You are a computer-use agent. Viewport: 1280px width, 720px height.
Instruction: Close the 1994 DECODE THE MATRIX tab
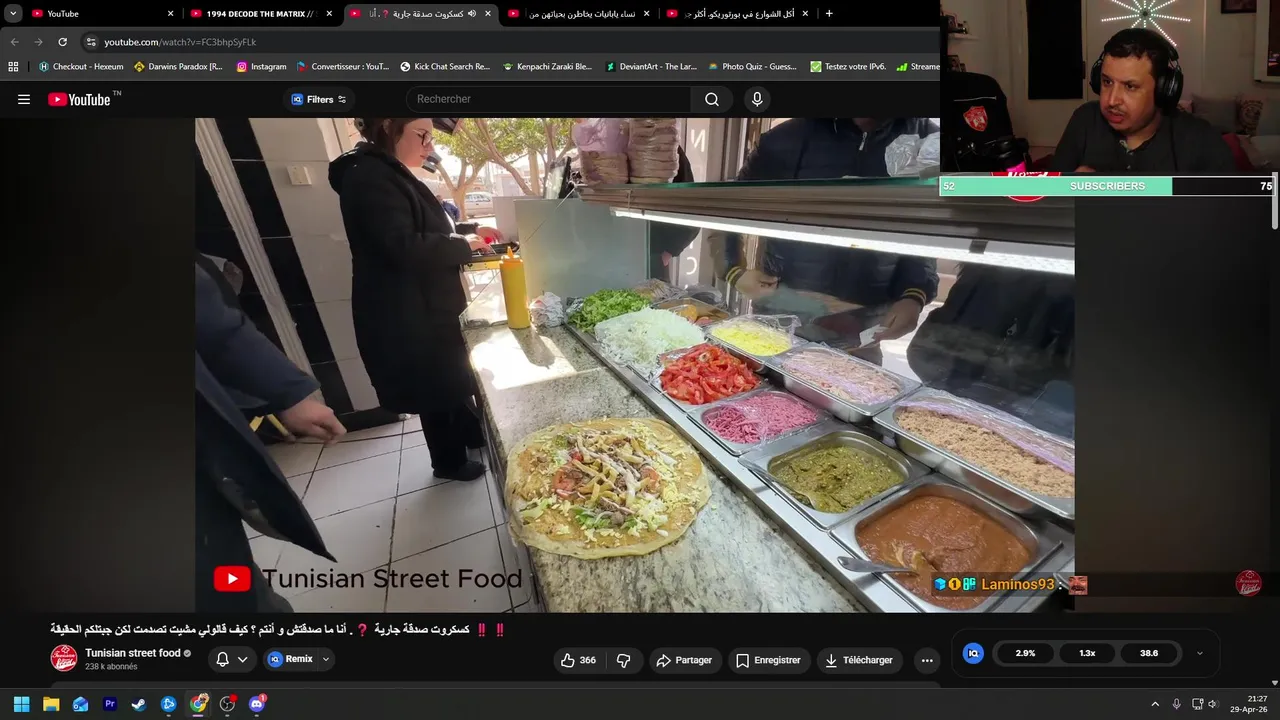click(329, 13)
